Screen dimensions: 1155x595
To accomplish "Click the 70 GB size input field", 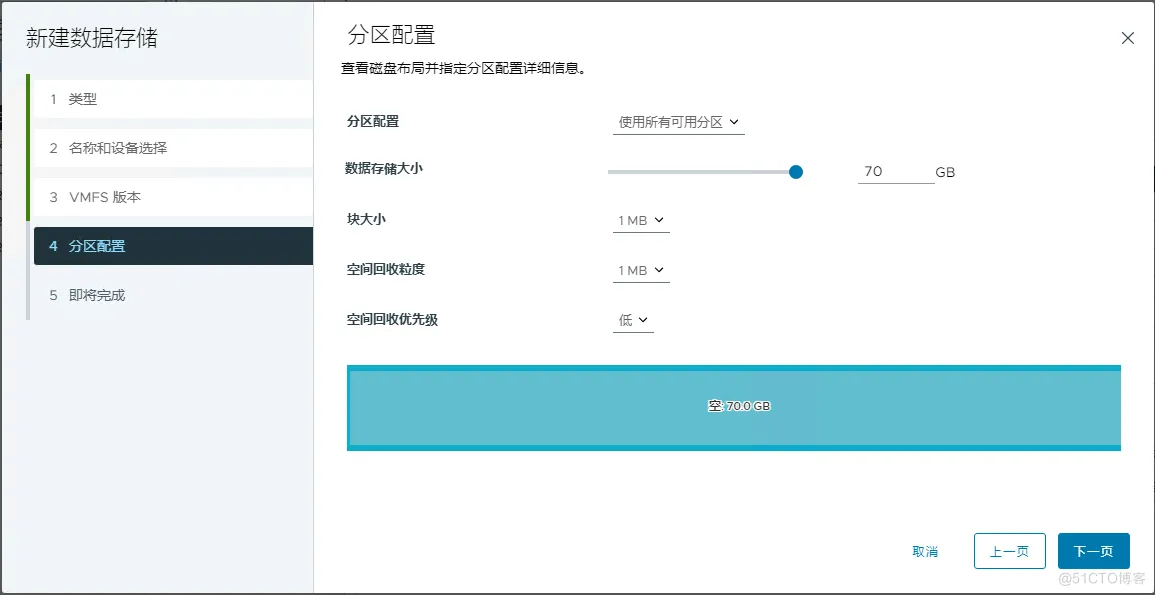I will (x=896, y=172).
